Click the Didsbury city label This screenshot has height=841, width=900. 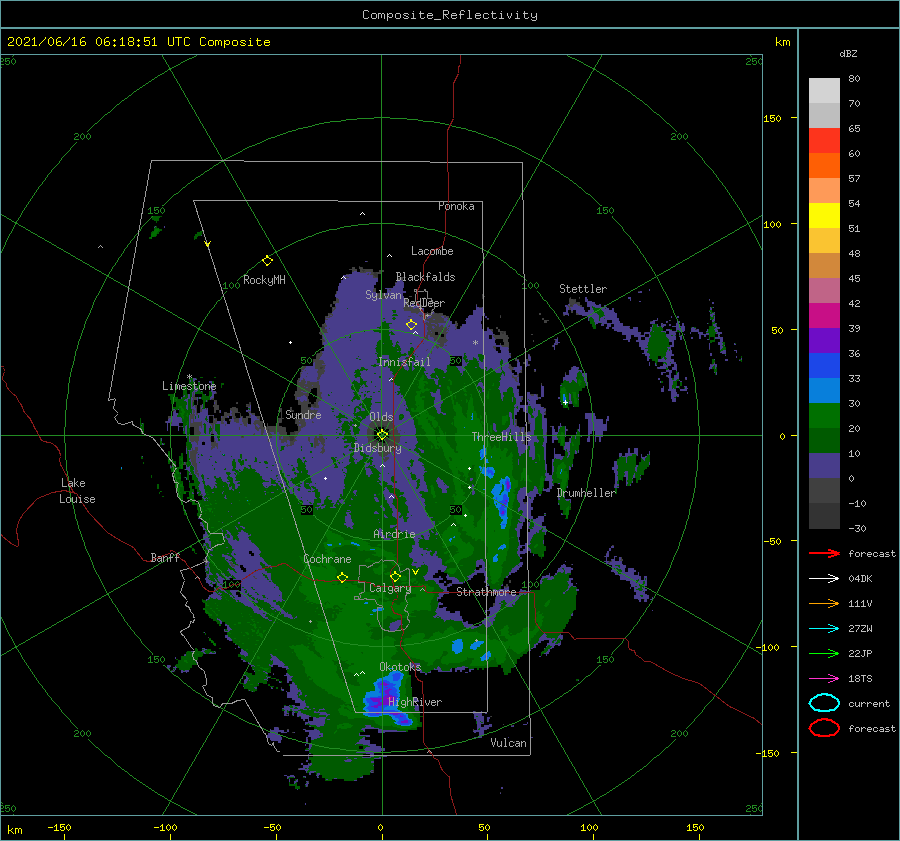click(378, 448)
